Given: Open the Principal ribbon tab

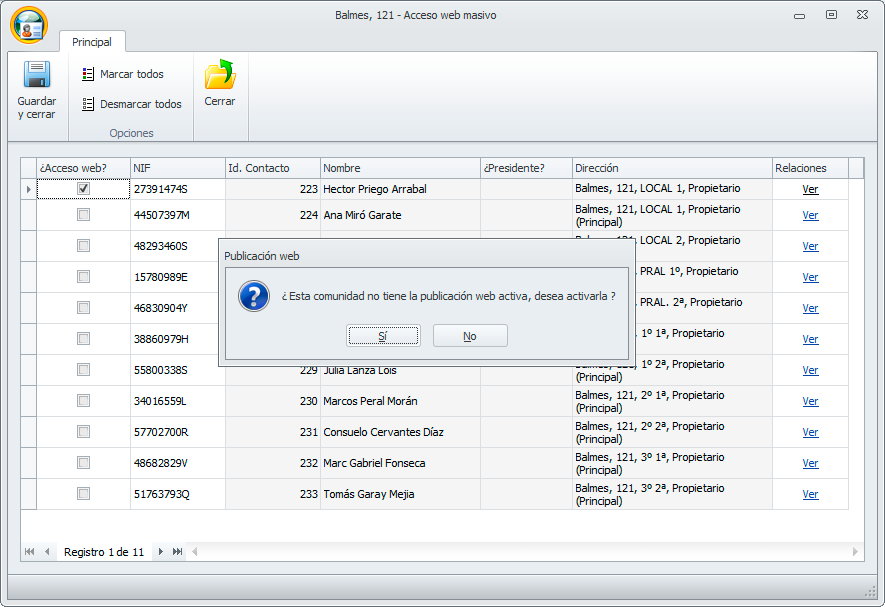Looking at the screenshot, I should [92, 42].
